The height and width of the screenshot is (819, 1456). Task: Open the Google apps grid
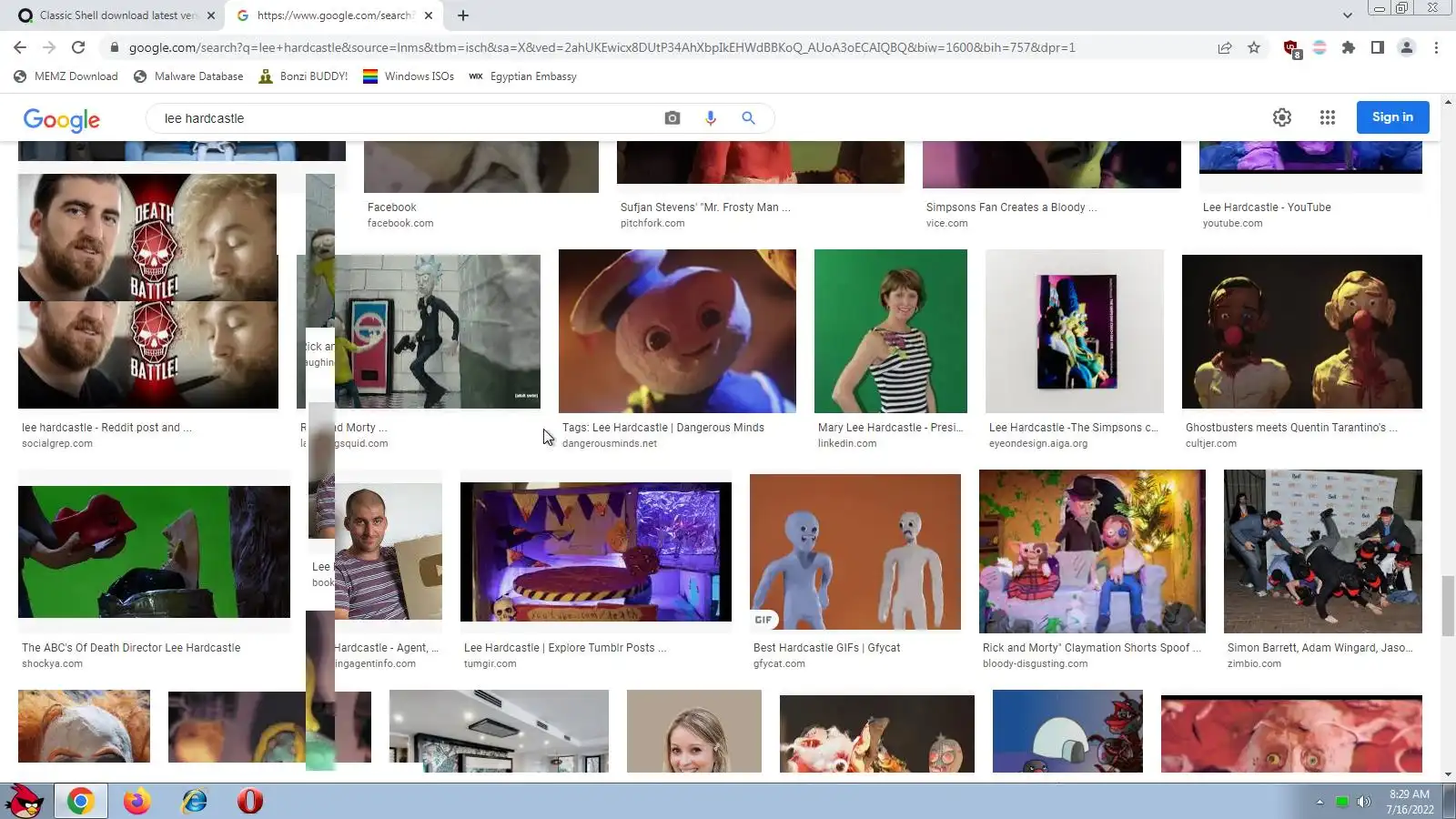(x=1328, y=117)
